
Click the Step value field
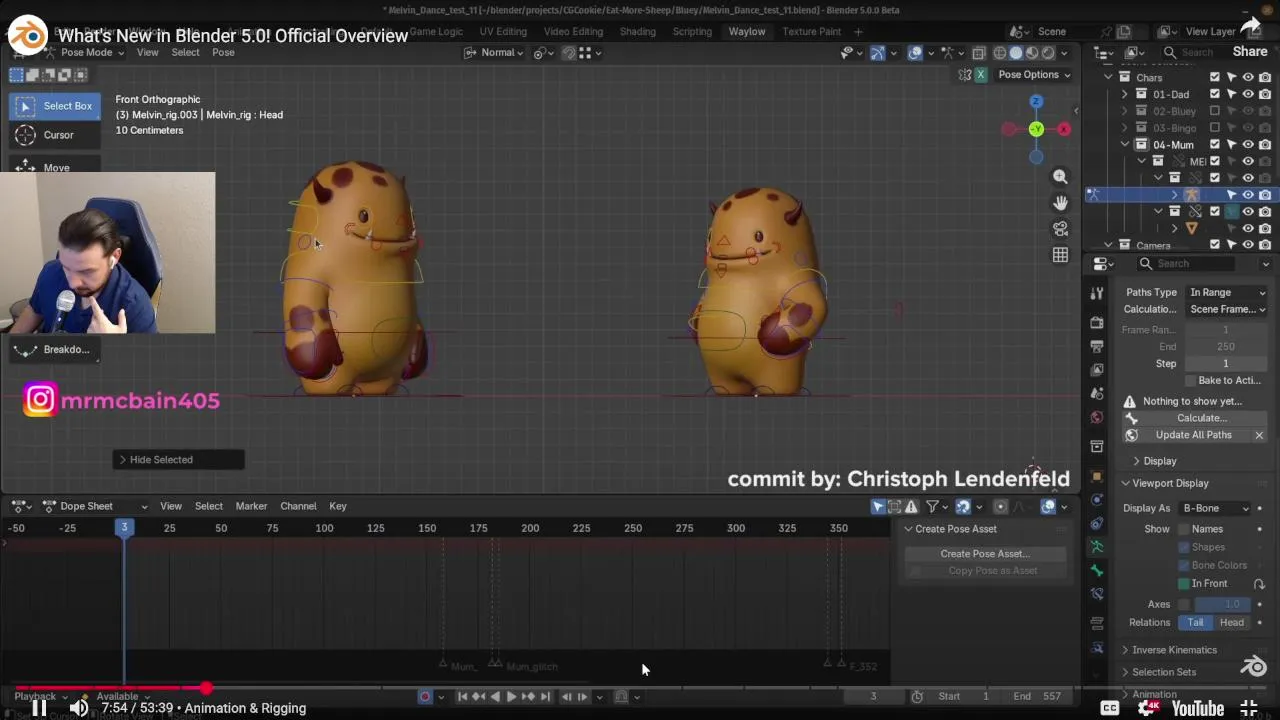click(x=1225, y=364)
